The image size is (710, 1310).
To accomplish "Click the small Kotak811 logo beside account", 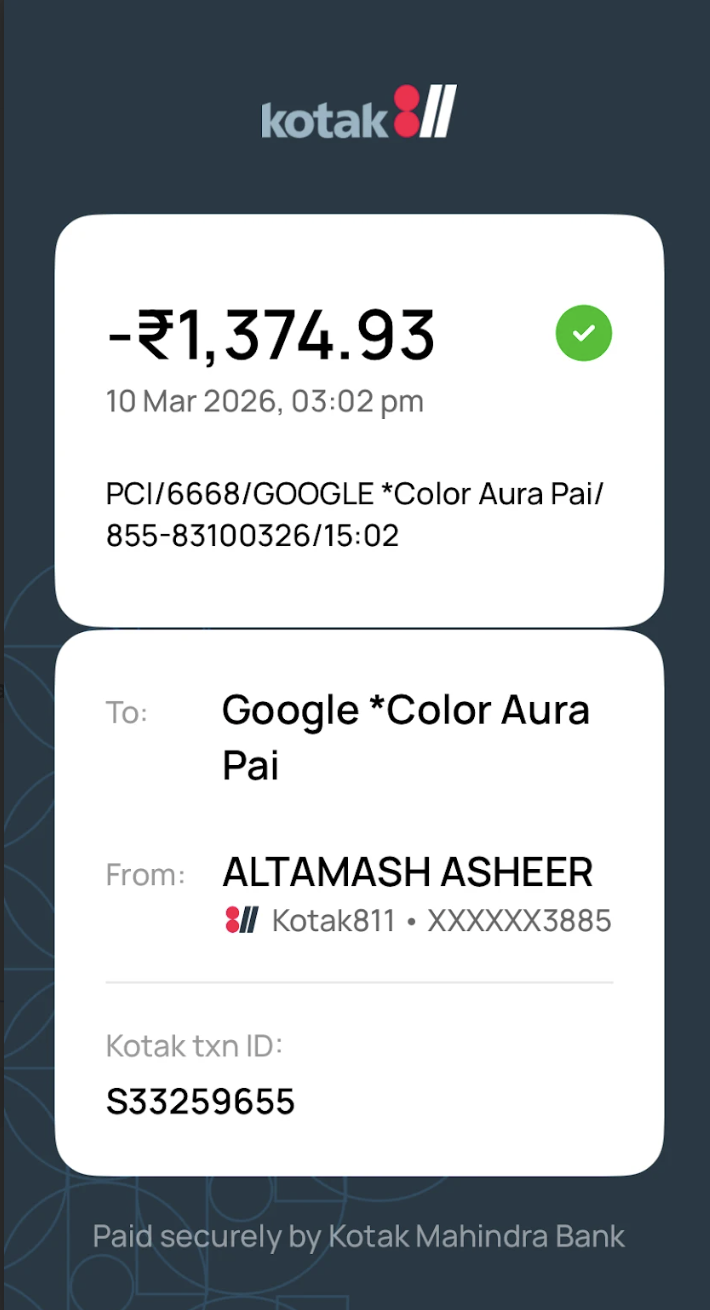I will (x=242, y=920).
